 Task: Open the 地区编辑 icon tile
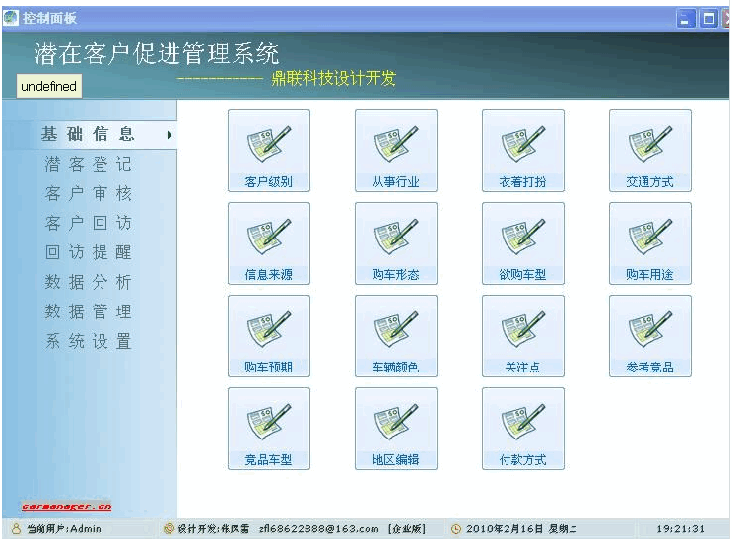pyautogui.click(x=396, y=428)
